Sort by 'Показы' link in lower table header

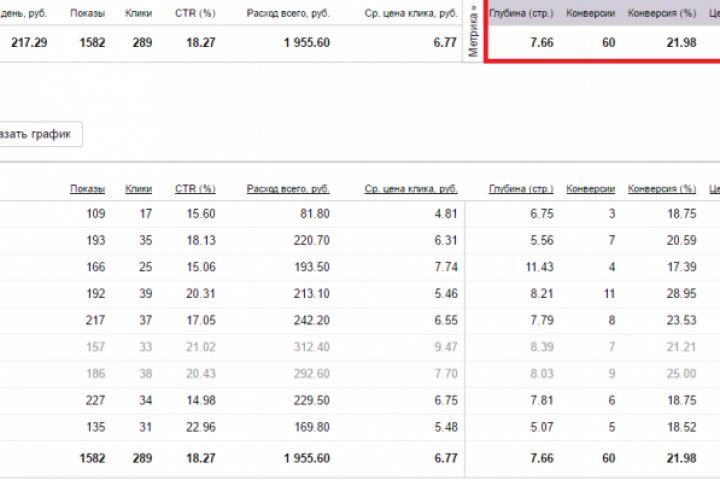[x=88, y=189]
